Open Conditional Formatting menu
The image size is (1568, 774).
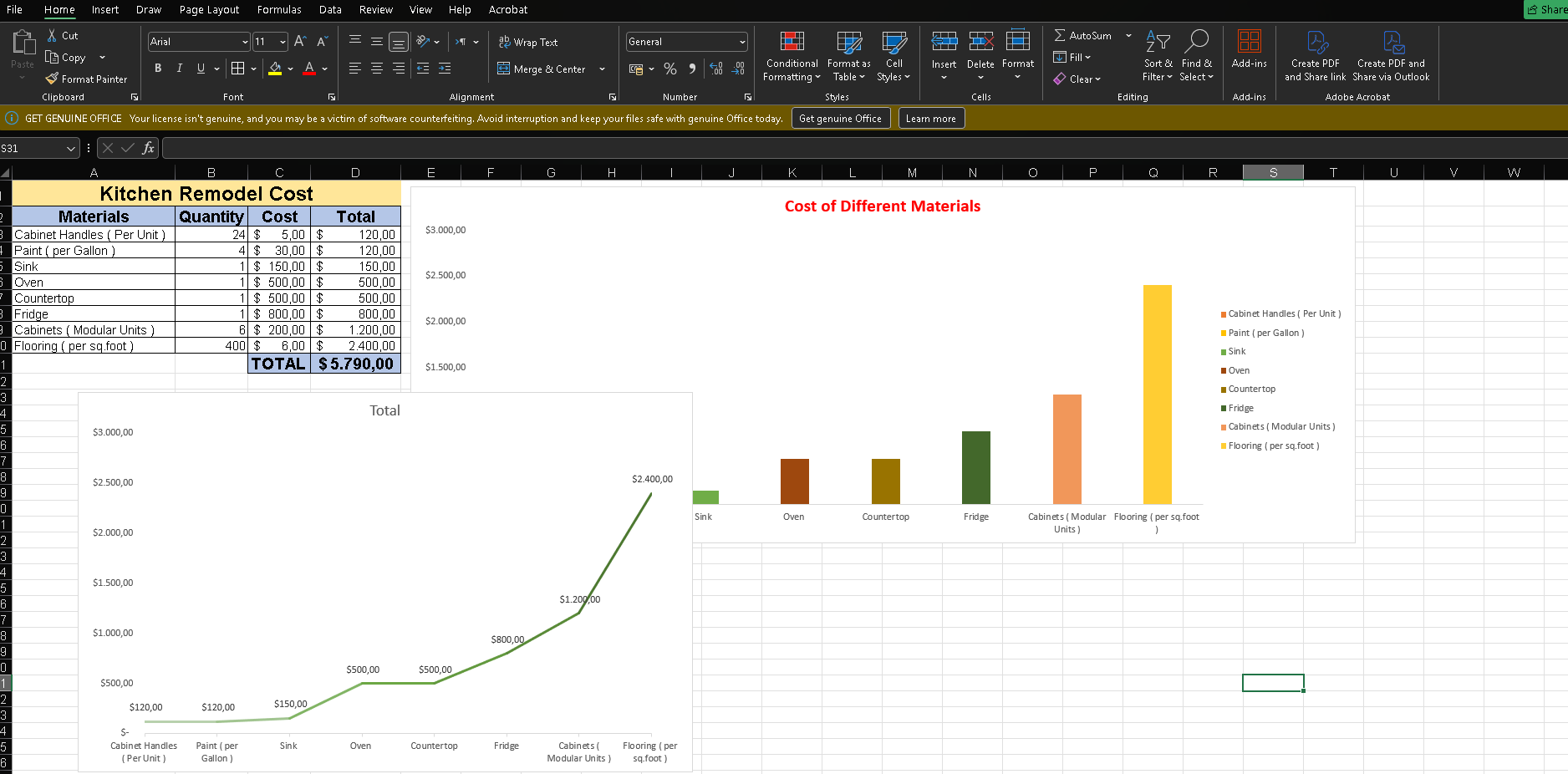click(x=792, y=56)
